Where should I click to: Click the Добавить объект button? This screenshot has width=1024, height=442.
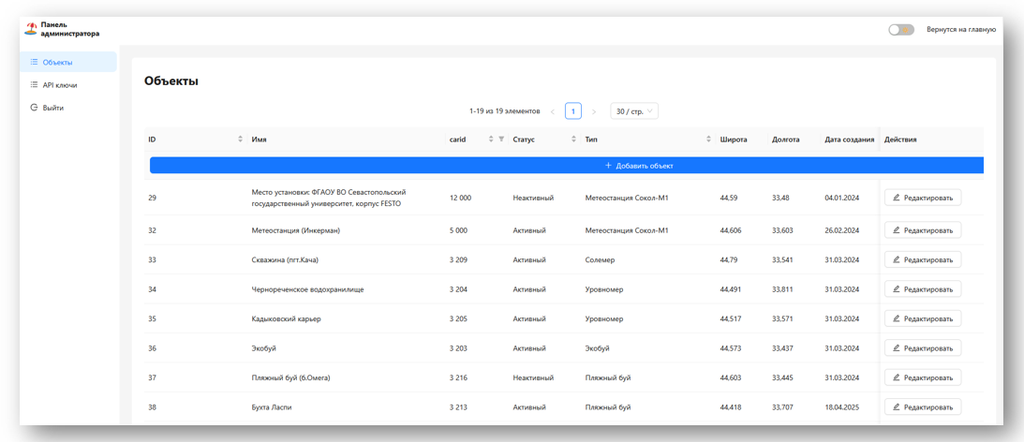point(566,166)
